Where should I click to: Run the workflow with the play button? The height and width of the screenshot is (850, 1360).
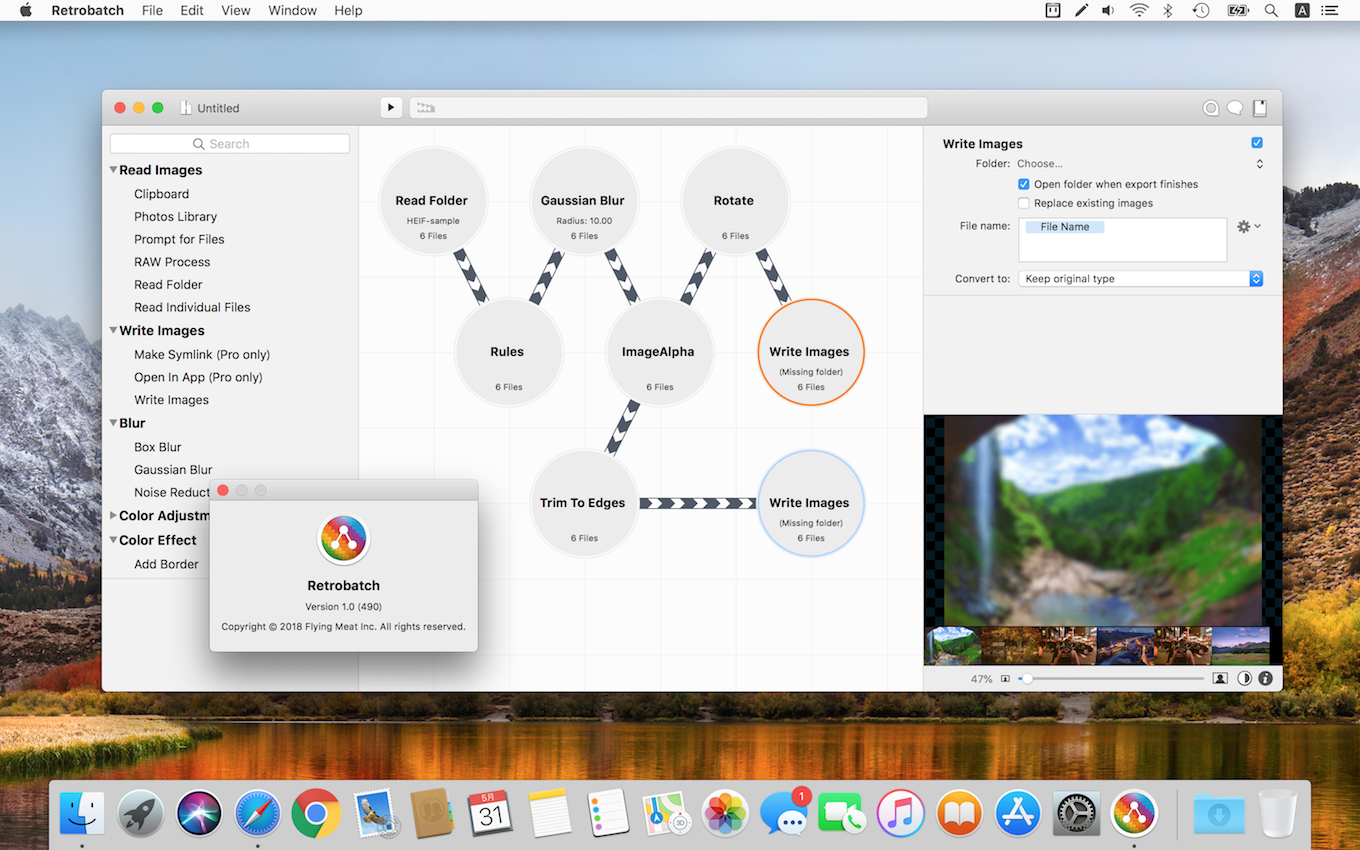(x=391, y=107)
